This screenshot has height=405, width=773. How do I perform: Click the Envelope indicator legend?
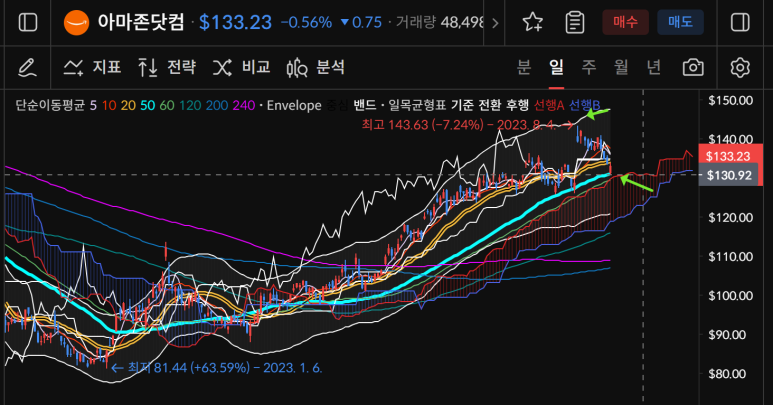point(294,105)
